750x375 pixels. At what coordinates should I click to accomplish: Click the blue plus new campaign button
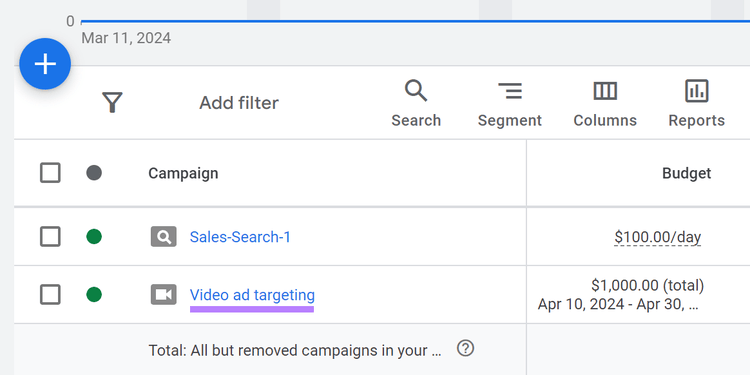45,64
